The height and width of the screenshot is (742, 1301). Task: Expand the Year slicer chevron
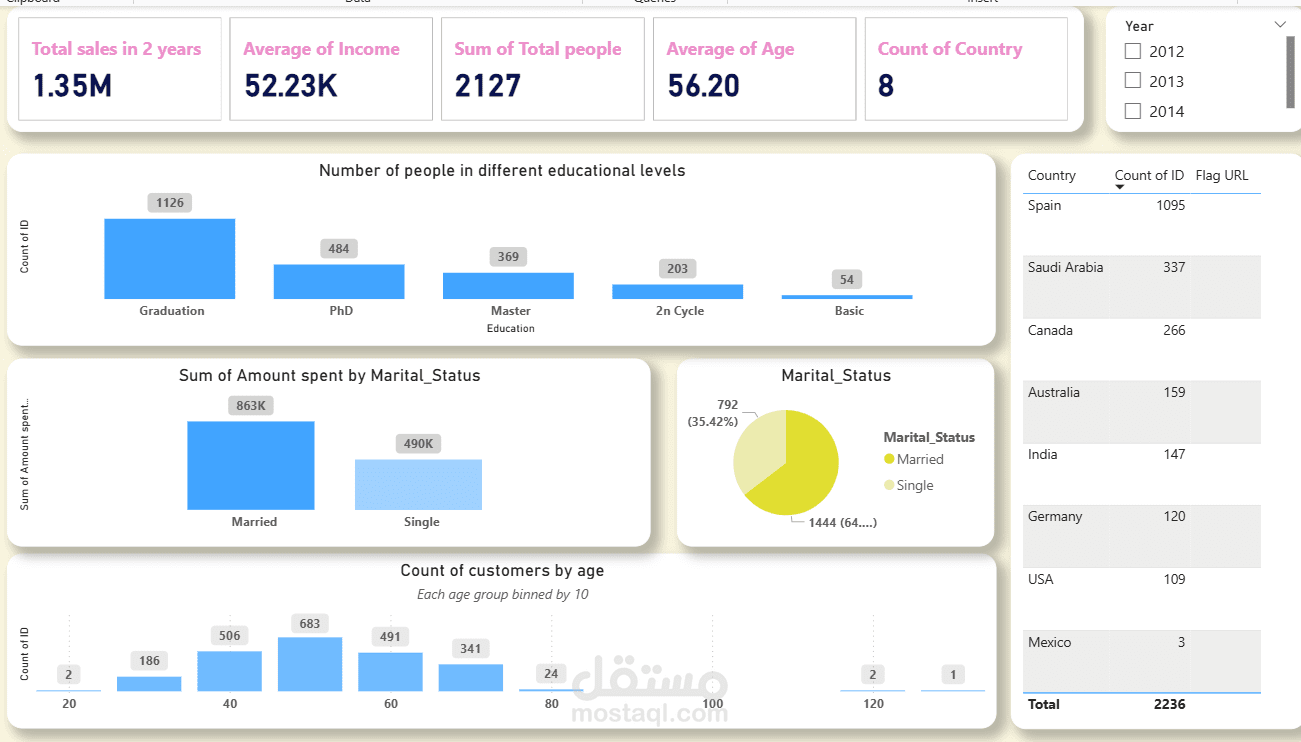[1280, 24]
